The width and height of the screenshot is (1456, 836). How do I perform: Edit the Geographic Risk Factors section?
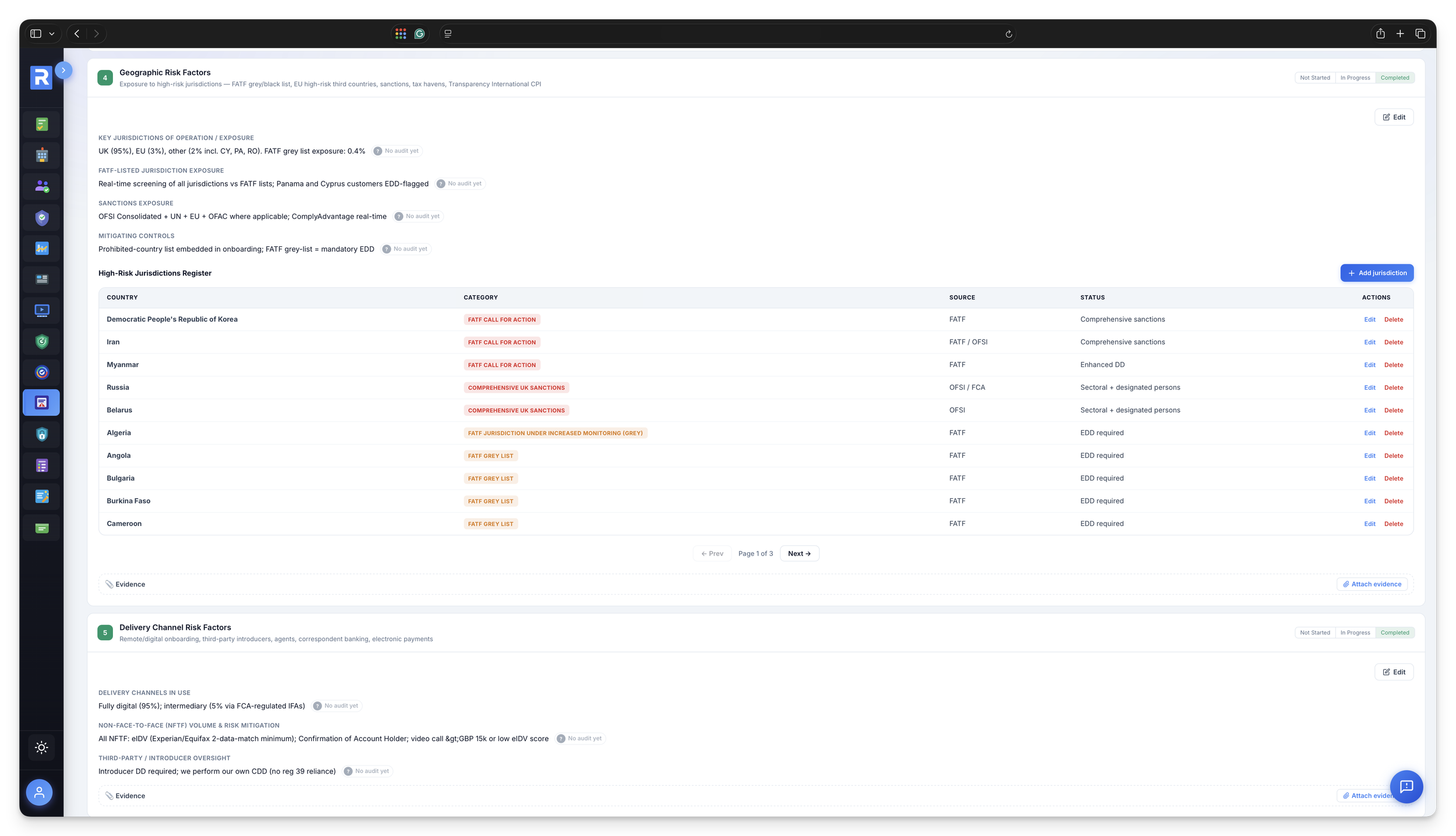(x=1394, y=117)
